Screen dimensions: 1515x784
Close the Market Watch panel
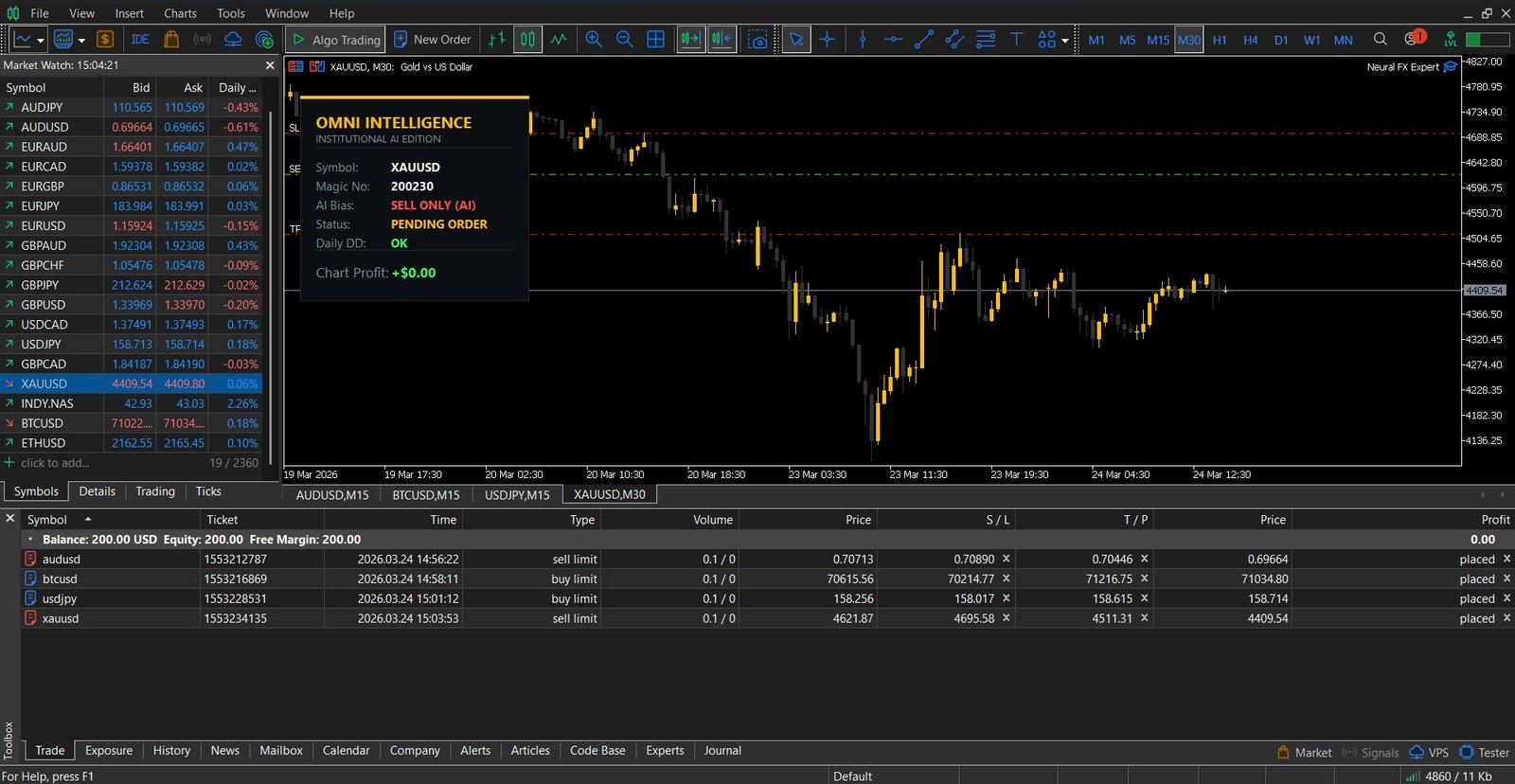coord(270,65)
